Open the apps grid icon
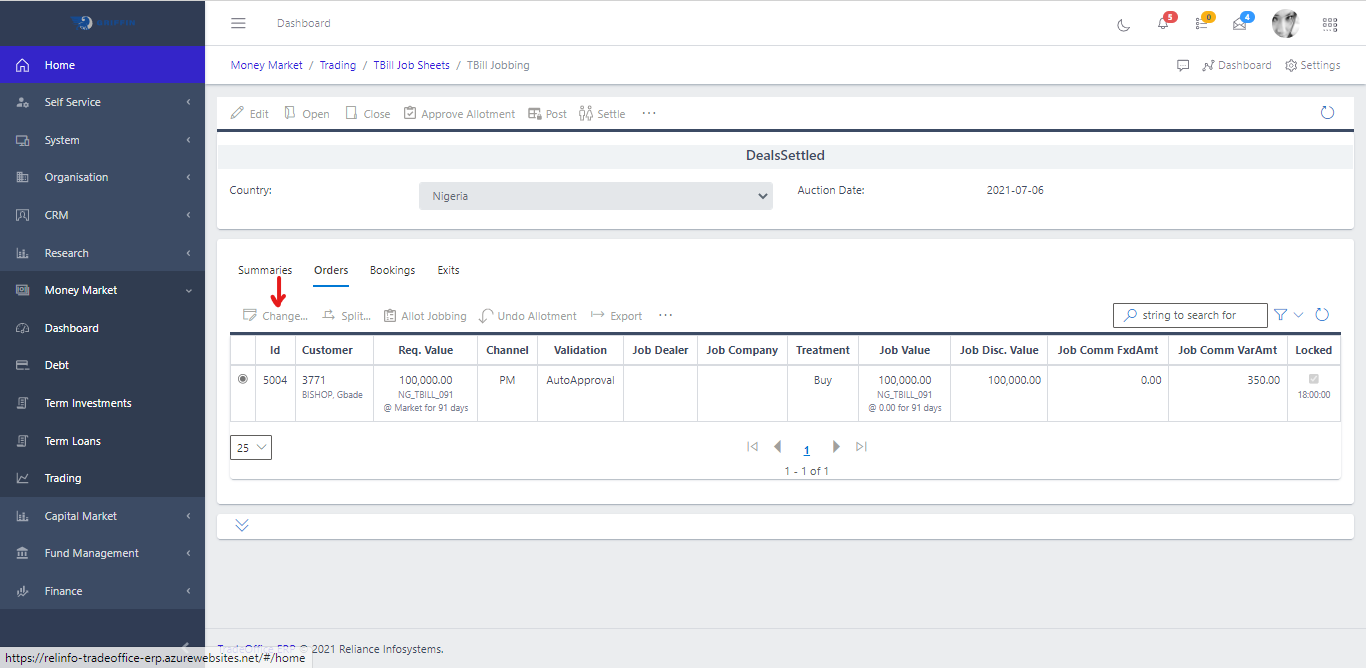Screen dimensions: 1366x668 coord(1329,24)
